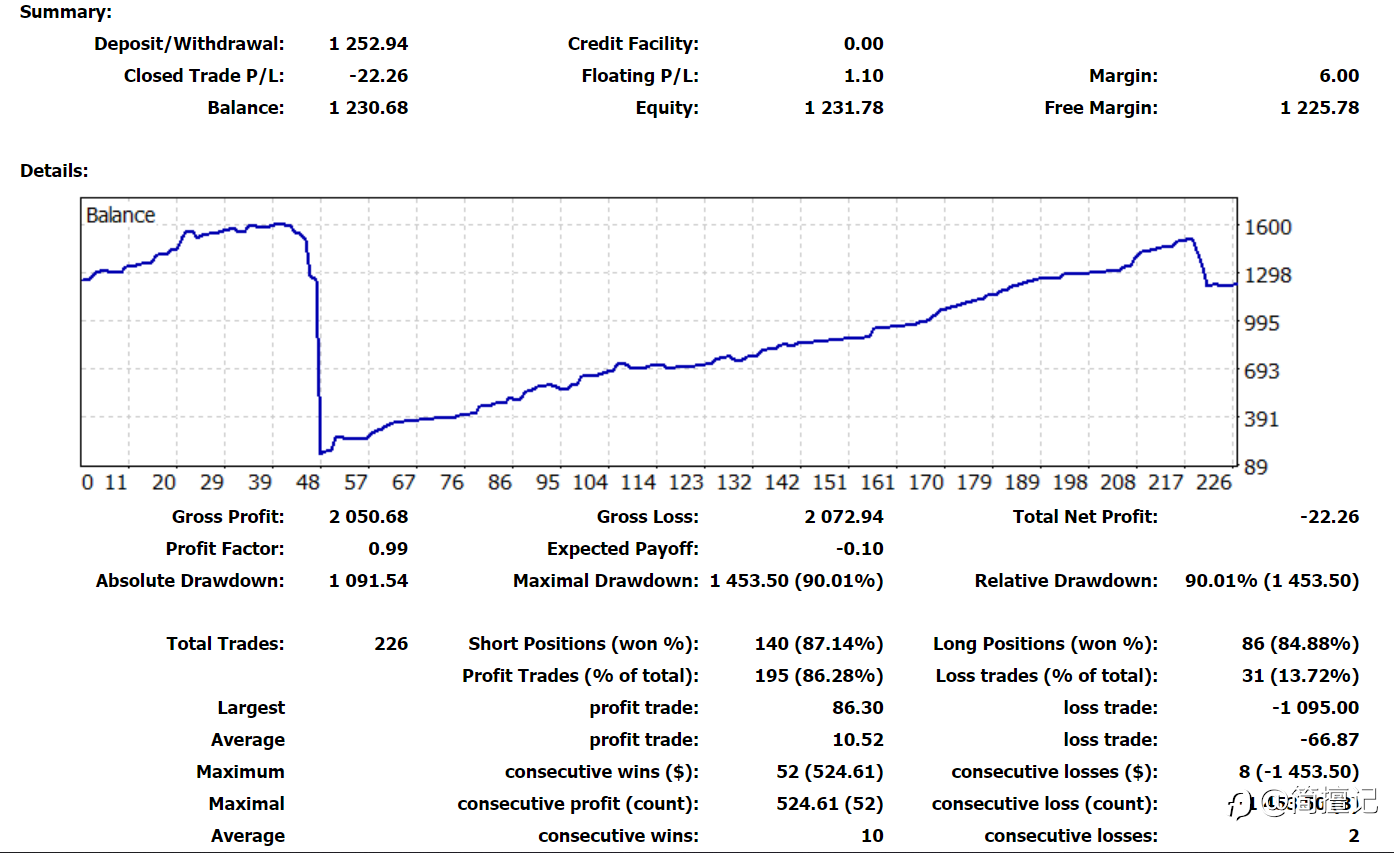Select the Deposit/Withdrawal value 1 252.94

(368, 43)
